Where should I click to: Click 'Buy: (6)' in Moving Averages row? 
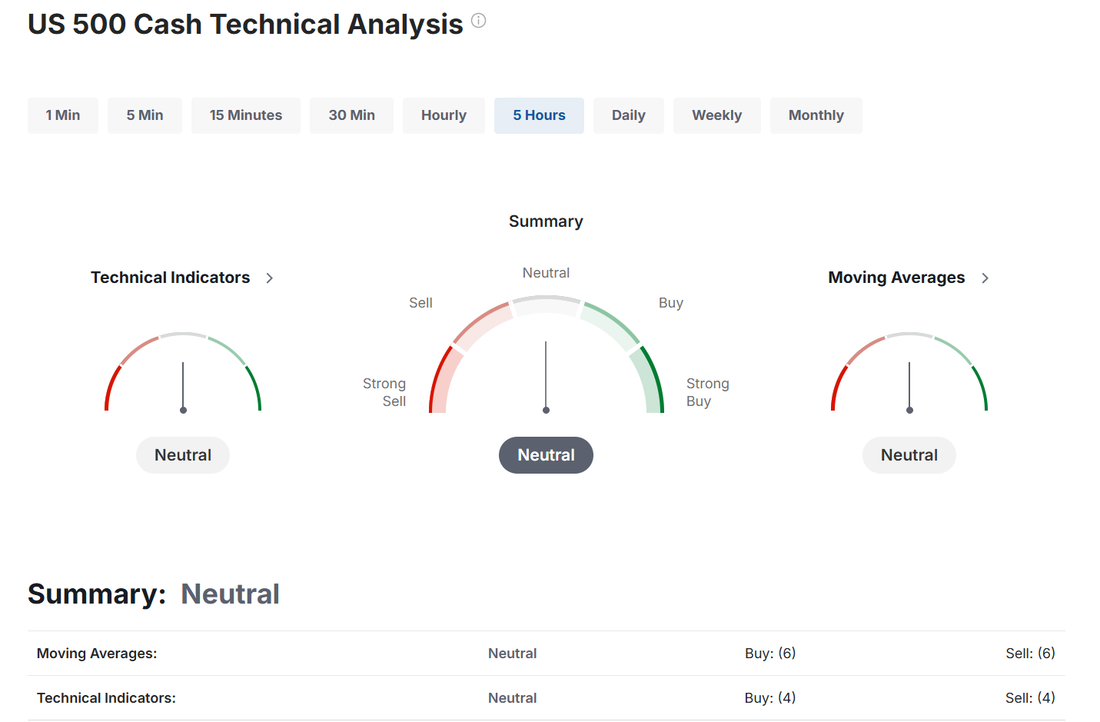770,653
